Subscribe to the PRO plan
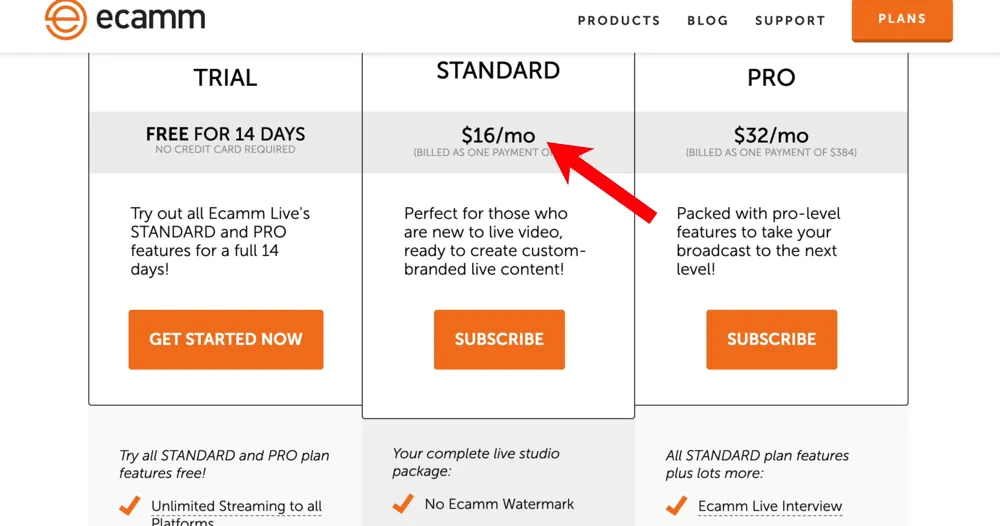This screenshot has height=526, width=1000. click(x=771, y=339)
